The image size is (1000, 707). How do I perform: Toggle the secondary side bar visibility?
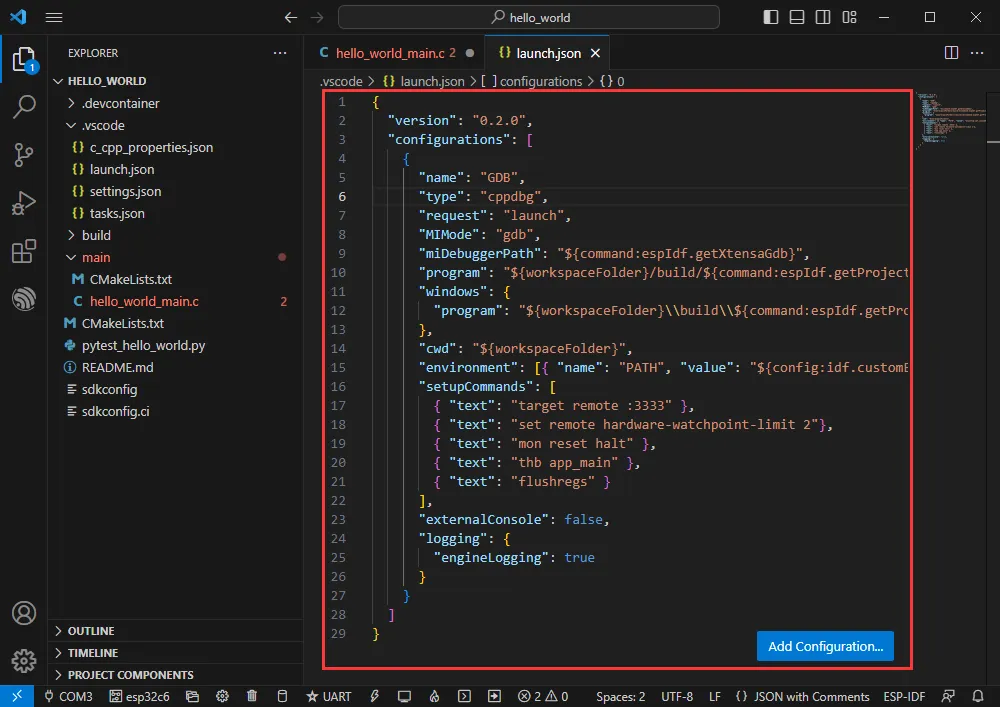(x=822, y=17)
